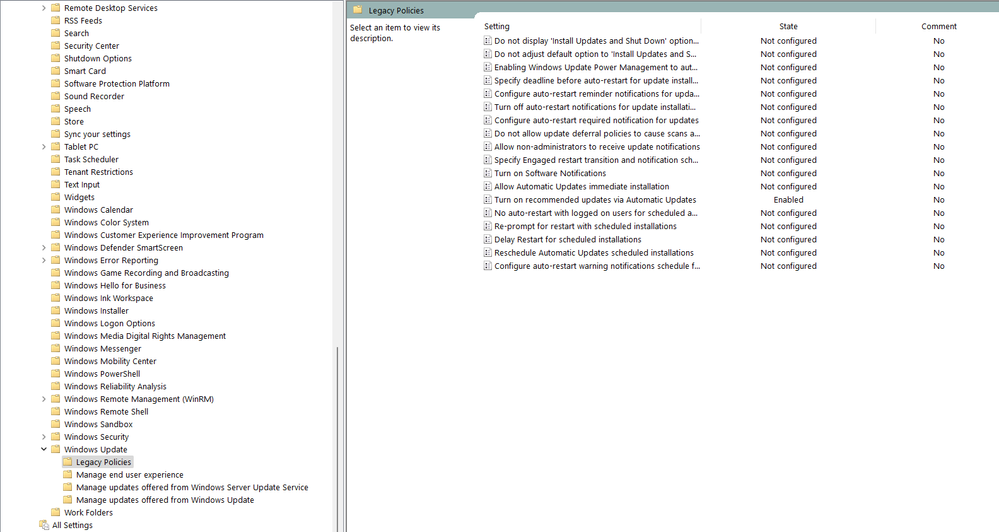Click policy icon for Do not display 'Install Updates and Shut Down'

pyautogui.click(x=487, y=41)
